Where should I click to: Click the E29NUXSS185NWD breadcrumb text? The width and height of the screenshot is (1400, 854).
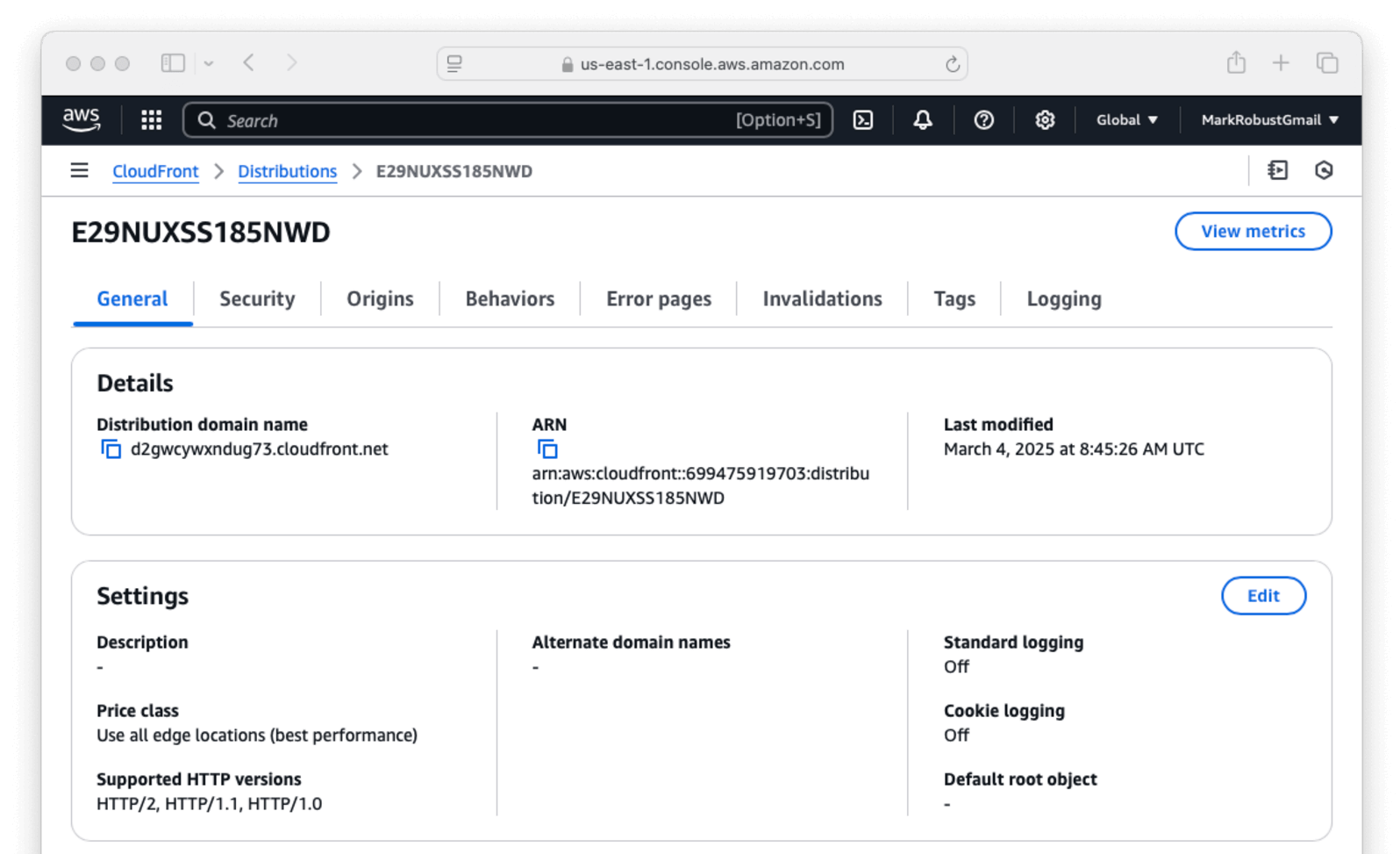coord(454,171)
